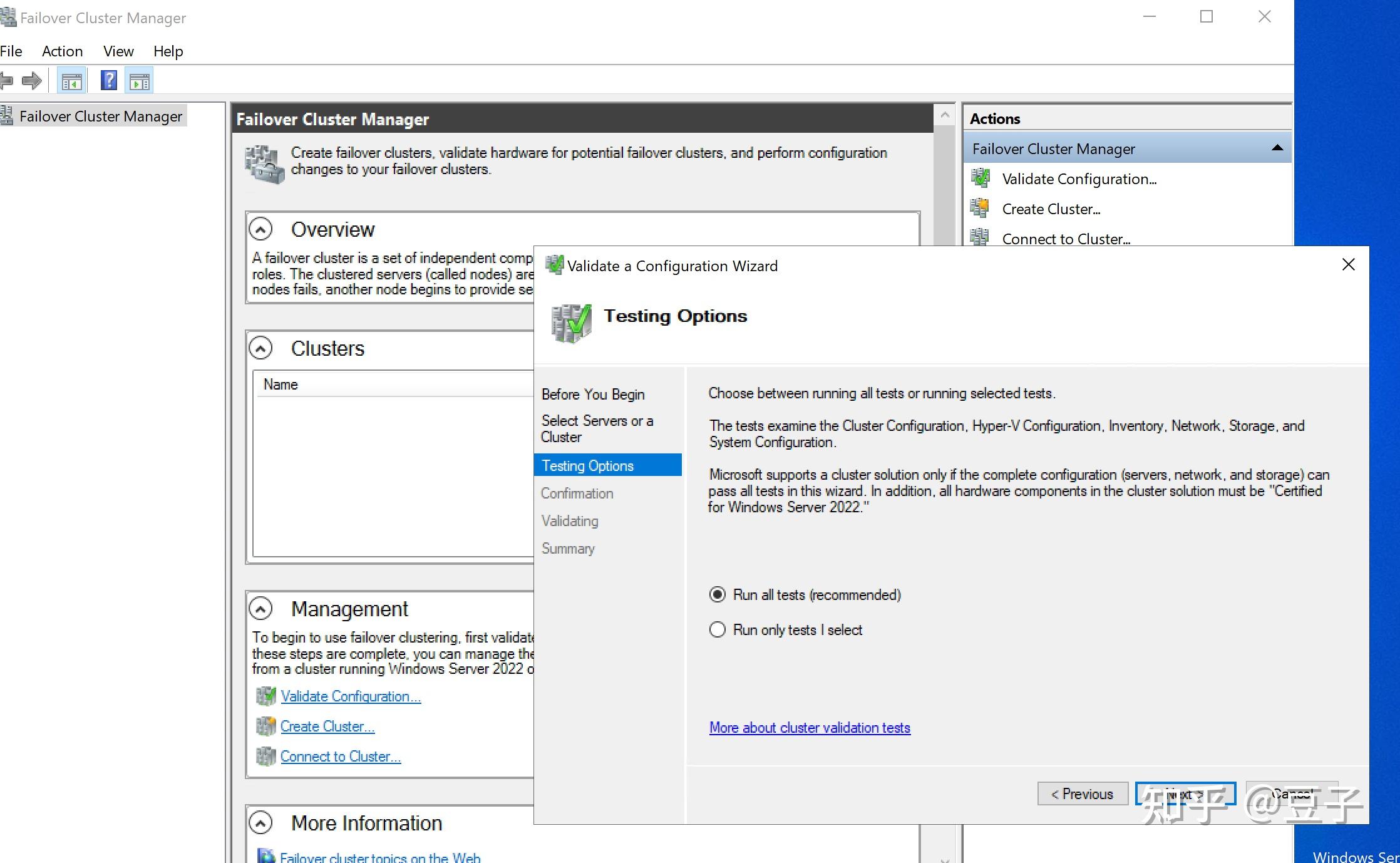Open the Action menu
1400x863 pixels.
pyautogui.click(x=62, y=51)
